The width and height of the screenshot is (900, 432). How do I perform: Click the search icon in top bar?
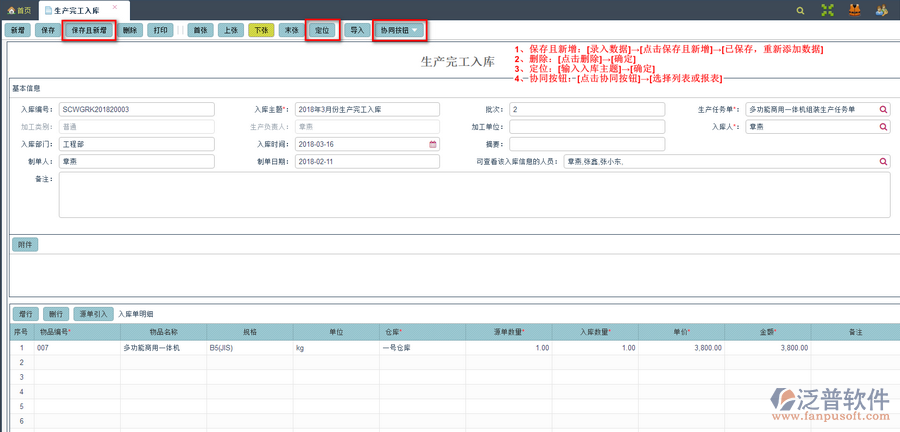tap(800, 10)
